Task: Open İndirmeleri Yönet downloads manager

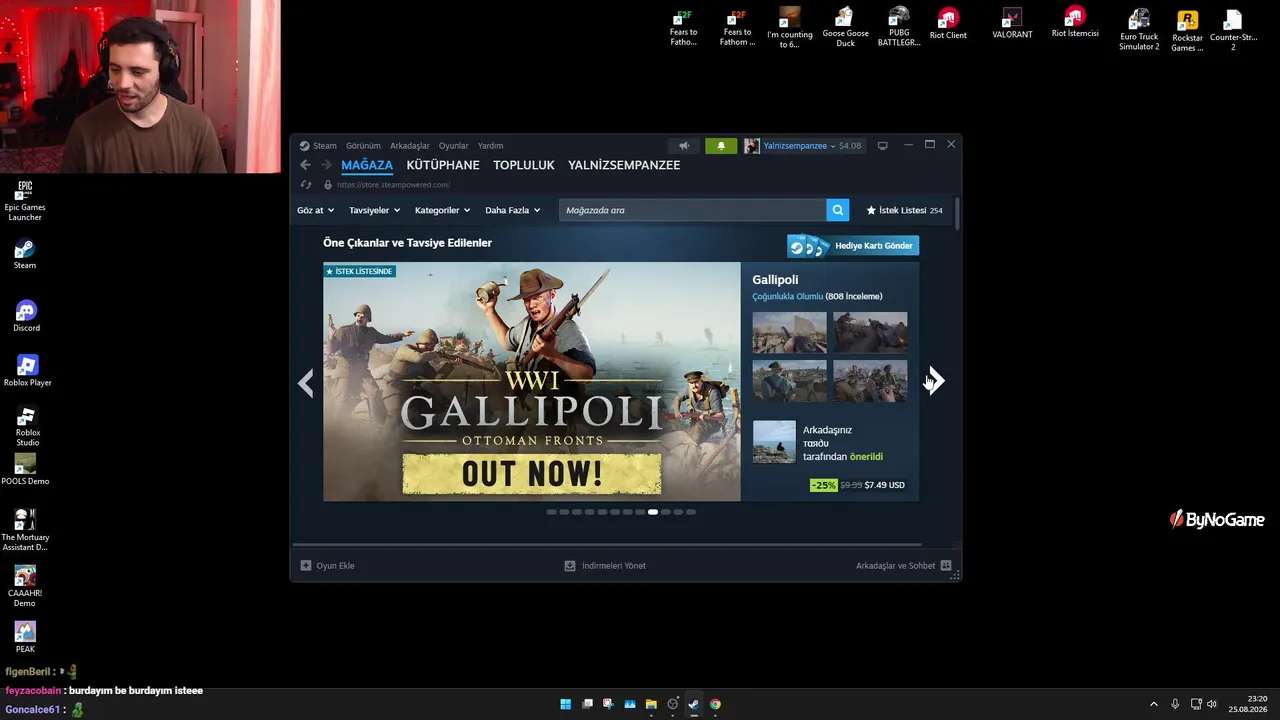Action: click(x=605, y=566)
